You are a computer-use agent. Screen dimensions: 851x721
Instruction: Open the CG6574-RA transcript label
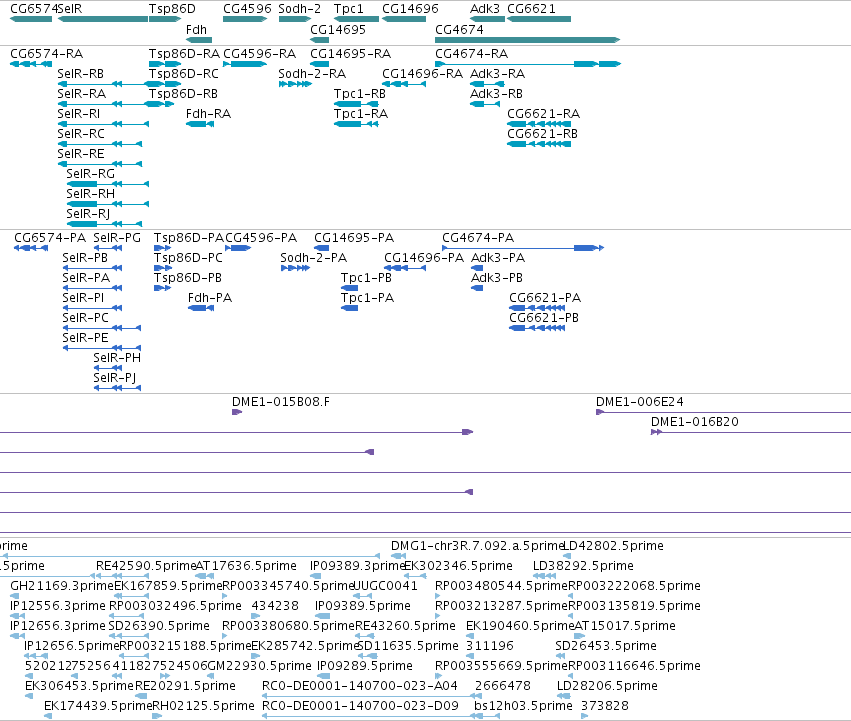(47, 54)
